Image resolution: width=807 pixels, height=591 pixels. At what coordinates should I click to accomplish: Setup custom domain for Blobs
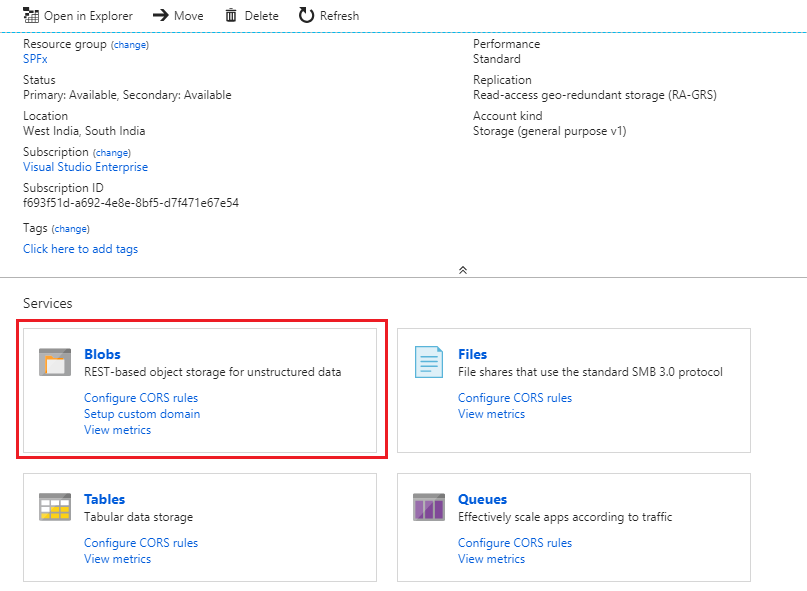click(x=142, y=414)
